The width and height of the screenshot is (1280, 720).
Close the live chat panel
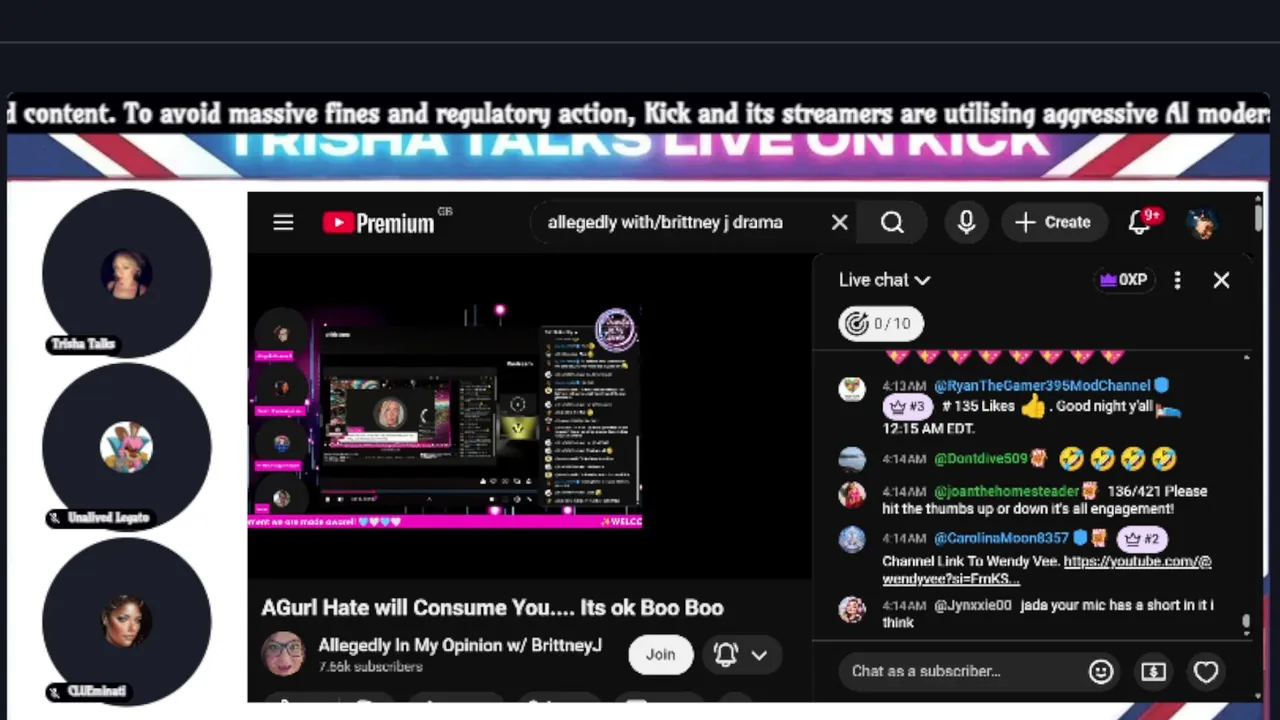[x=1221, y=280]
